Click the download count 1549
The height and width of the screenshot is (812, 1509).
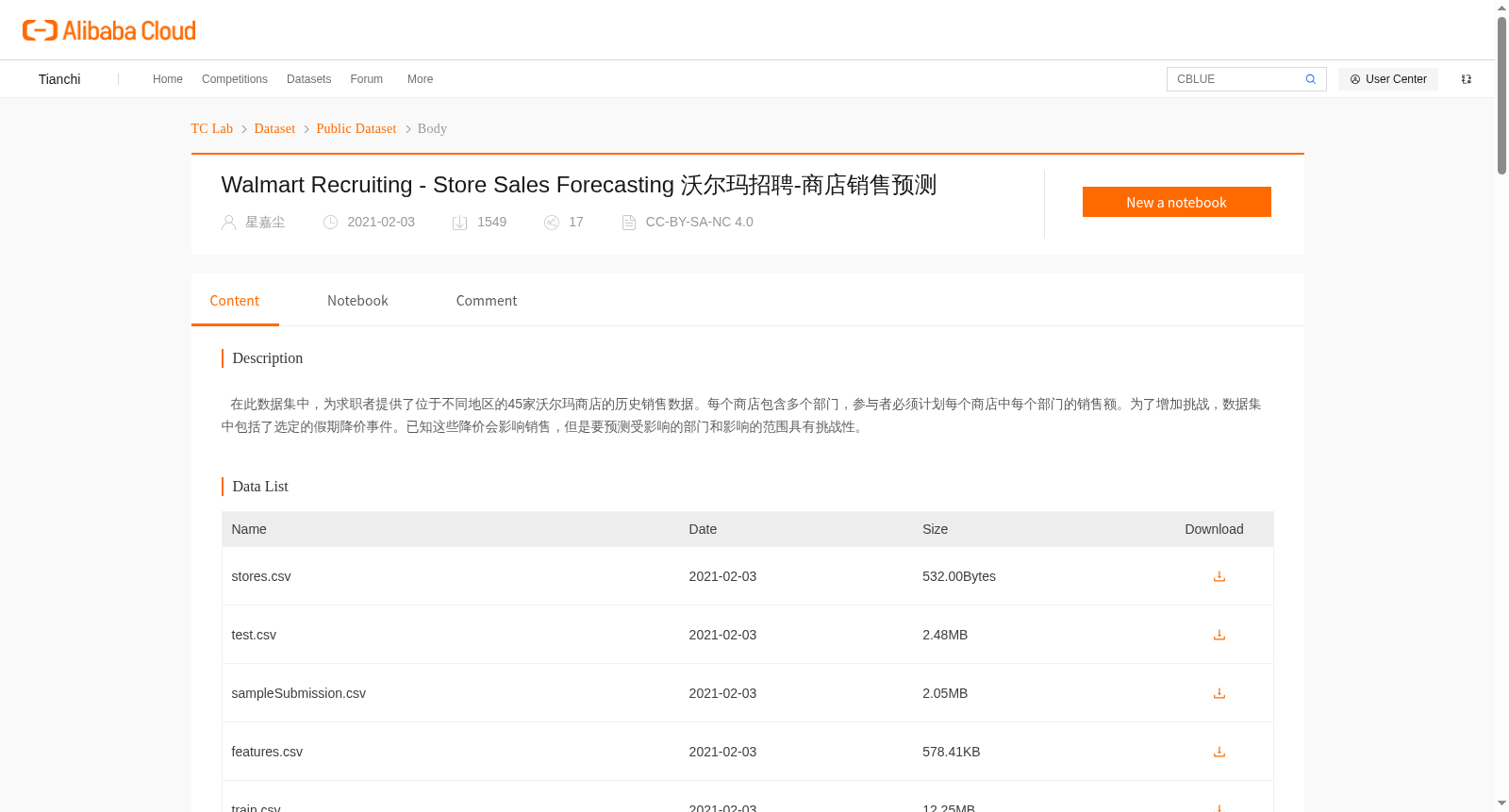point(492,223)
